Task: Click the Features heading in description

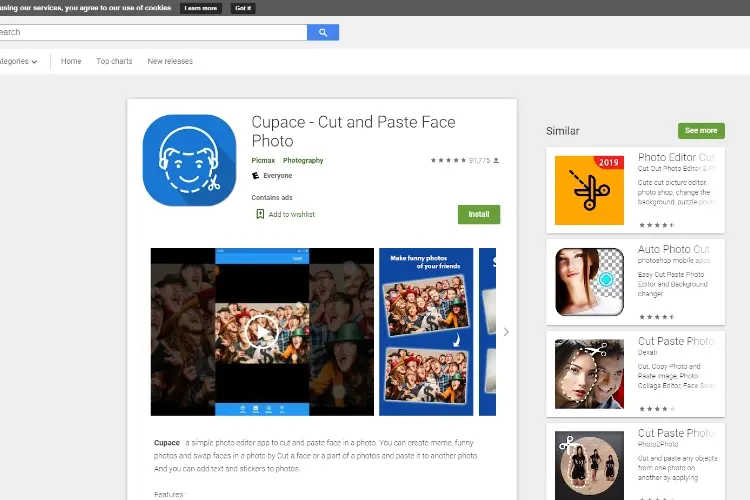Action: (170, 494)
